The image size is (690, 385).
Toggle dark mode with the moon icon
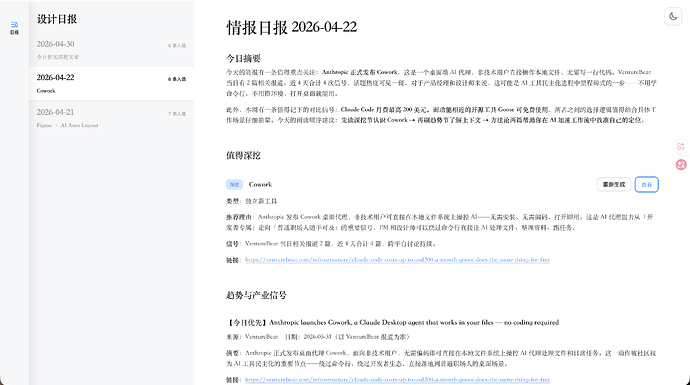click(x=673, y=17)
